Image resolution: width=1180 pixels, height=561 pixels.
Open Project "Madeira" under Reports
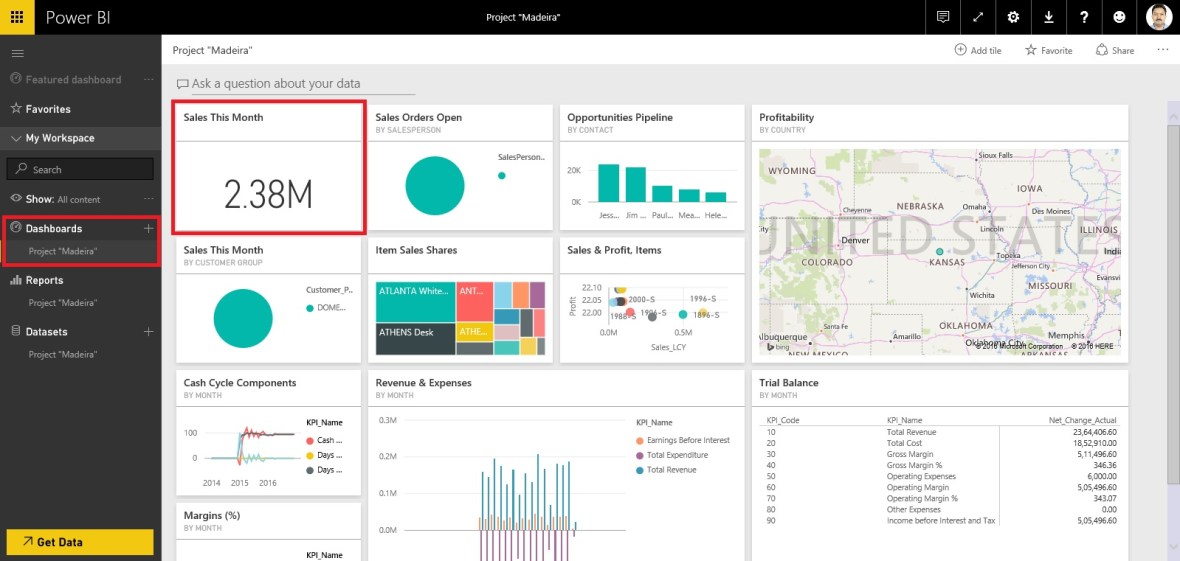tap(63, 303)
